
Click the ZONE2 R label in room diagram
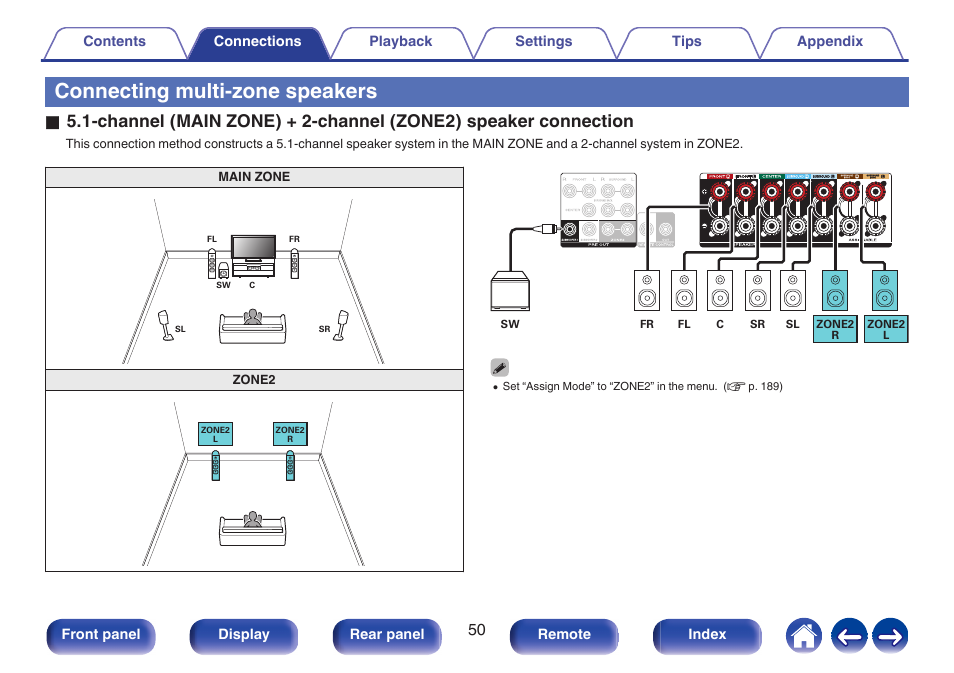point(290,434)
